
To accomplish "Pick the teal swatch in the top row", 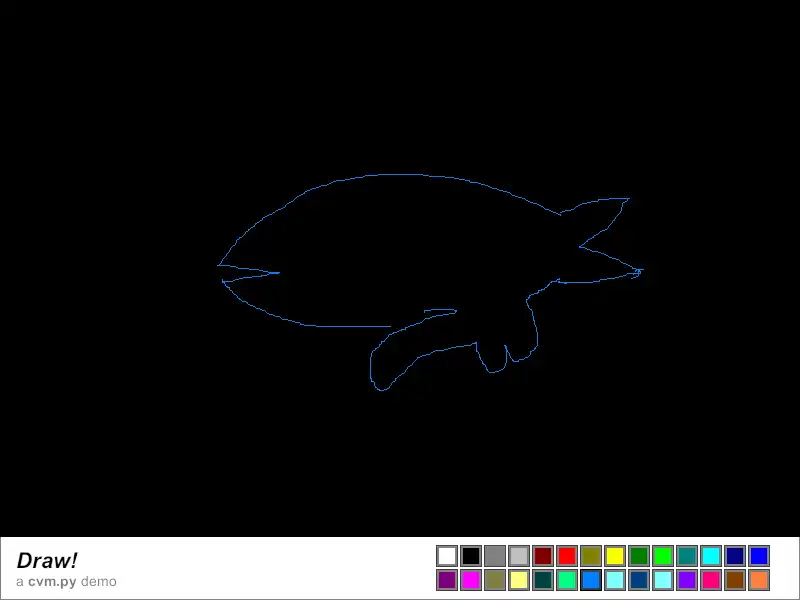I will coord(687,556).
